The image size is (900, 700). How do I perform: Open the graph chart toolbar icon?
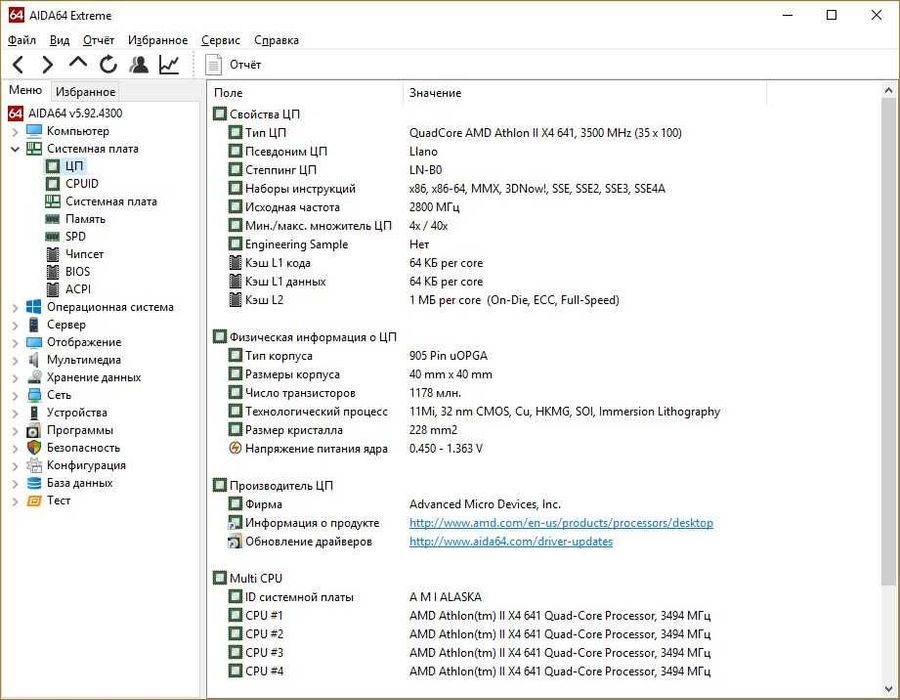pos(169,64)
